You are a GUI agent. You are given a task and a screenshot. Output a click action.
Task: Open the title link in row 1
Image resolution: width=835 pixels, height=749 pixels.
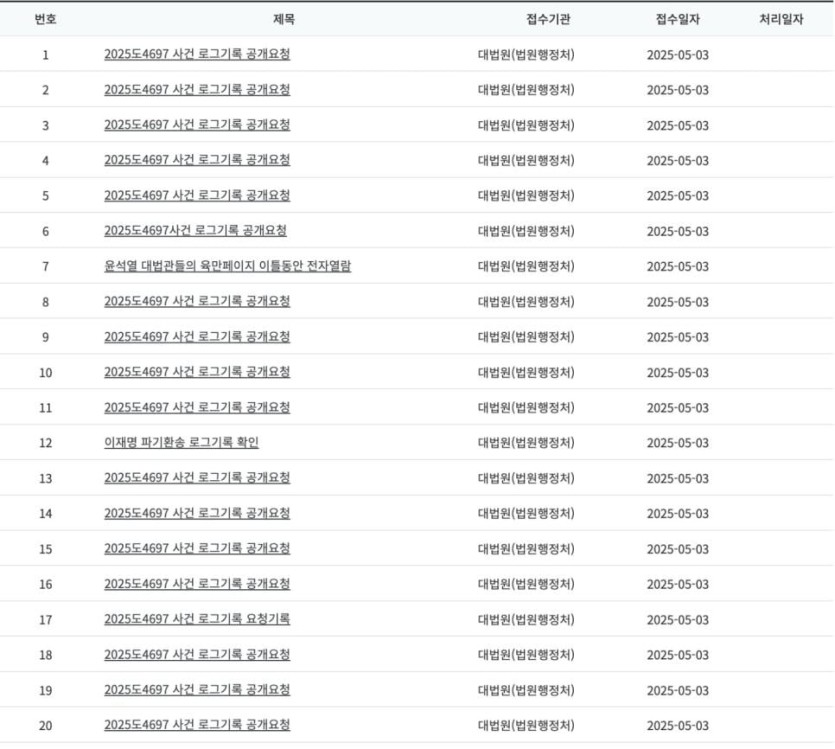coord(197,54)
